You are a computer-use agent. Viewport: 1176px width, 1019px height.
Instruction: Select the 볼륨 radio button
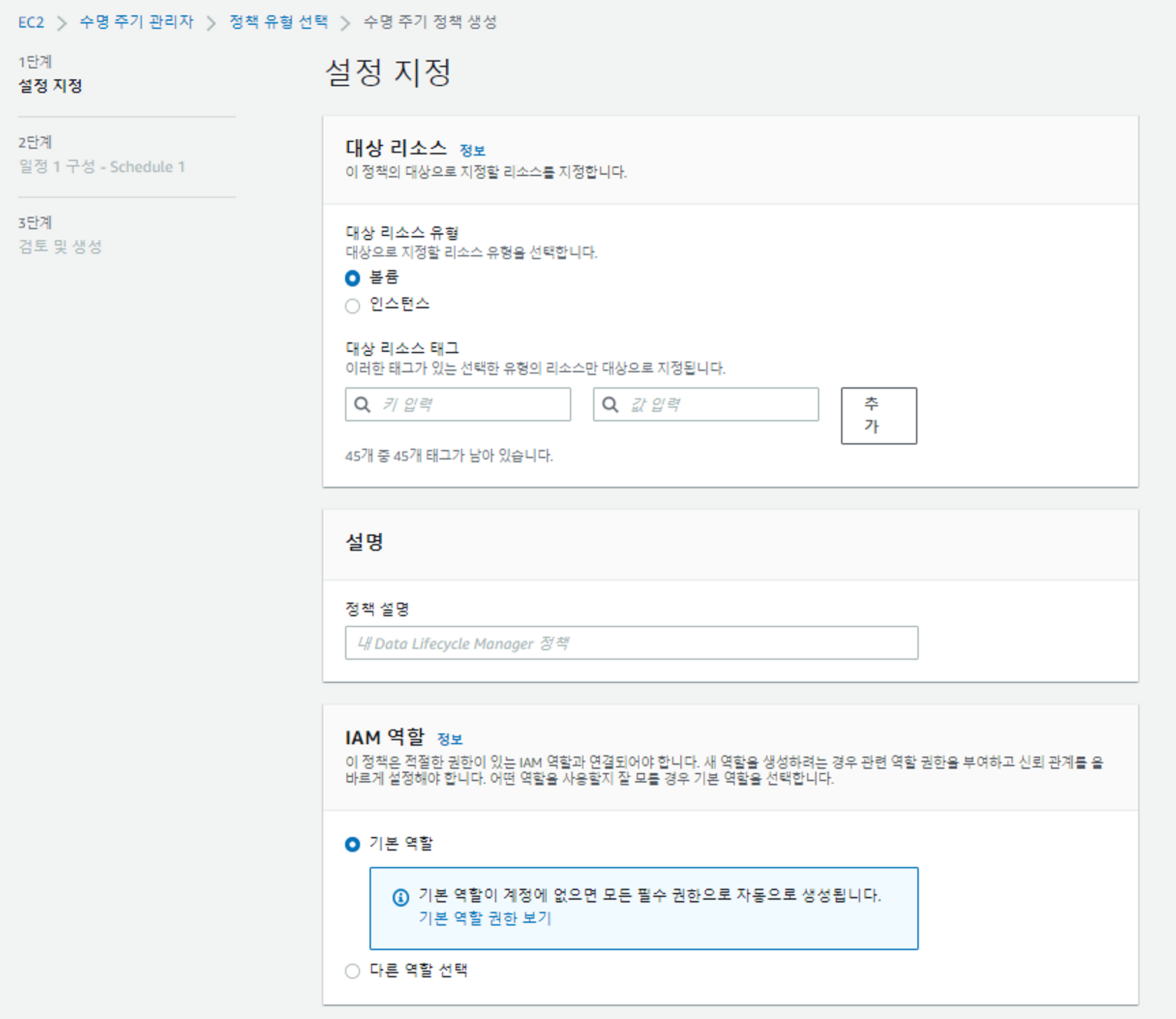click(353, 278)
